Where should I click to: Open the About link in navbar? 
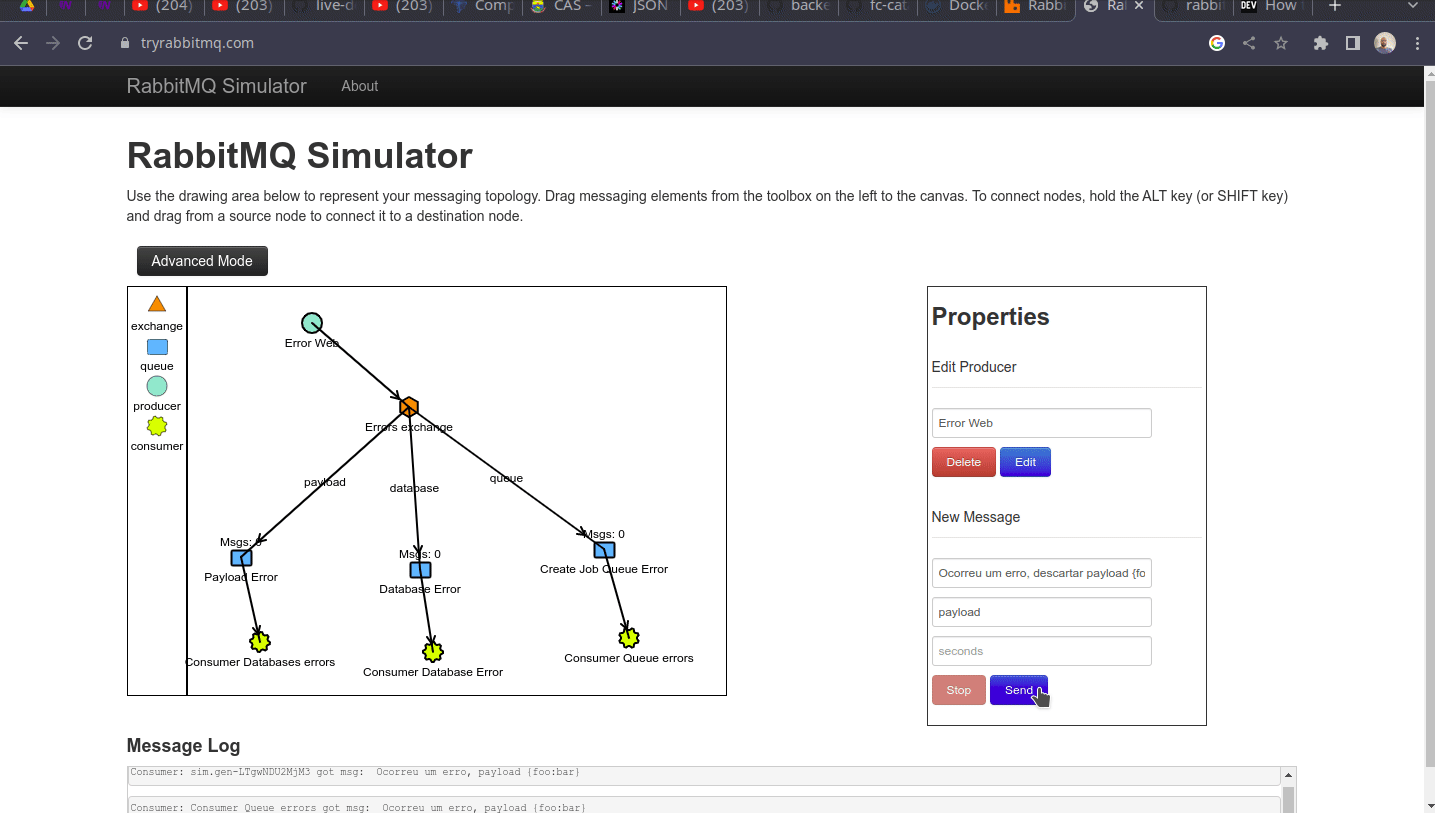[360, 86]
